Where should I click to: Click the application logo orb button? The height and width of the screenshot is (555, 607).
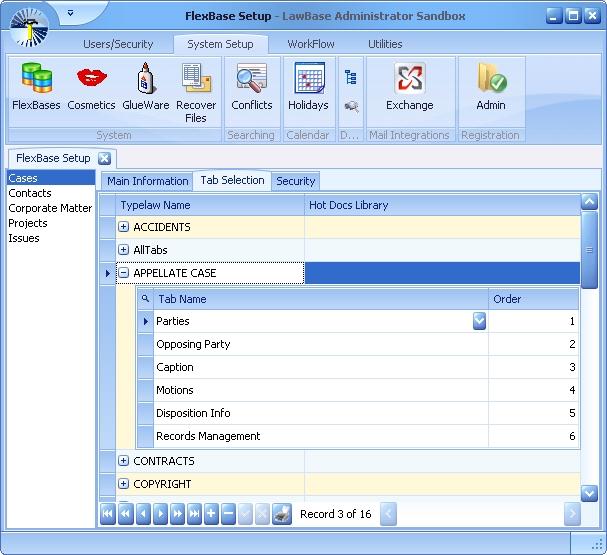[29, 28]
